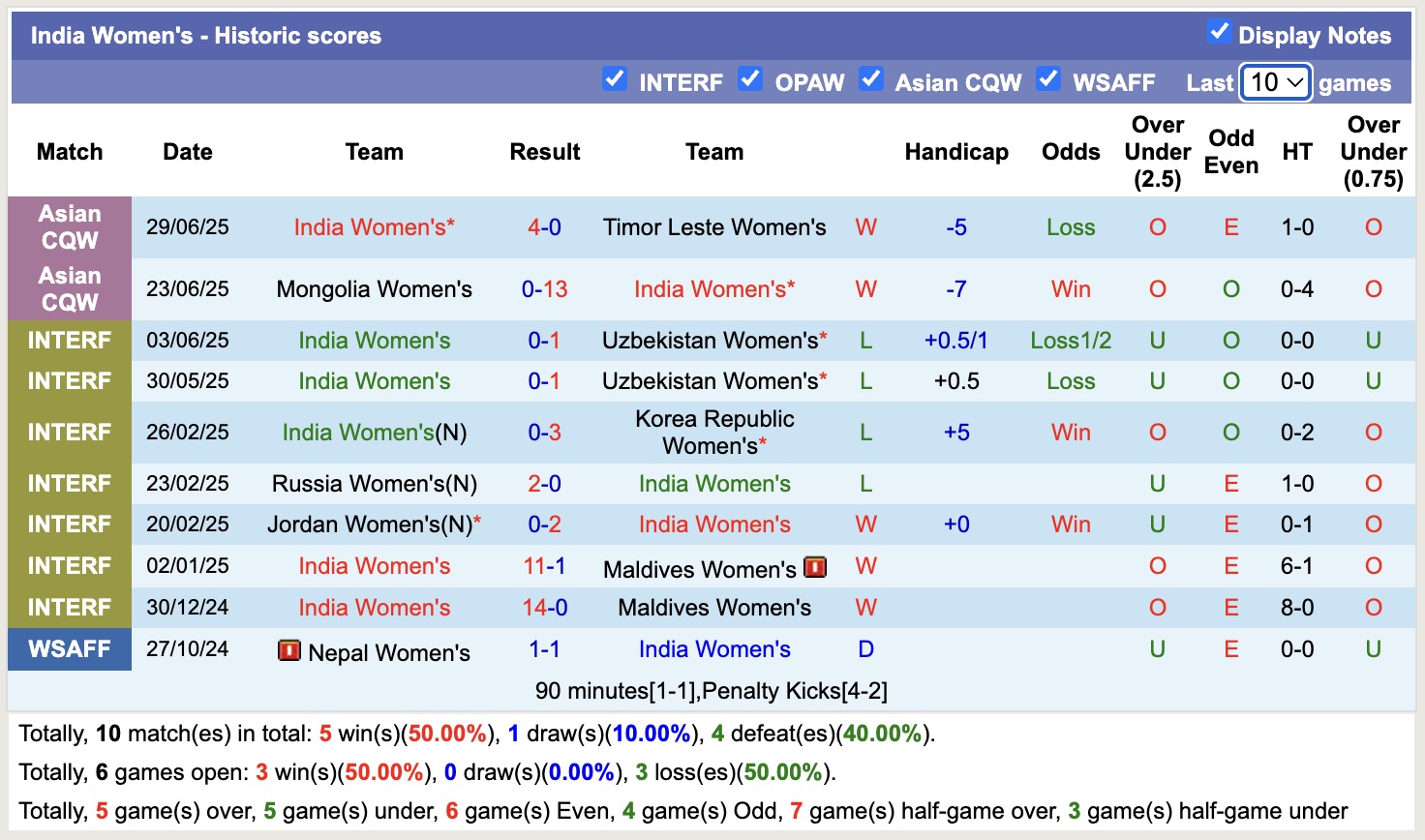
Task: Toggle the INTERF filter checkbox
Action: coord(614,79)
